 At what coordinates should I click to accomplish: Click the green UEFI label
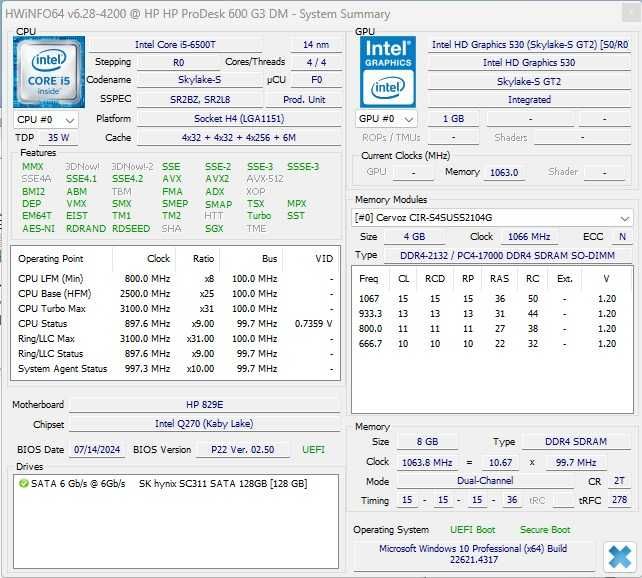click(x=313, y=449)
